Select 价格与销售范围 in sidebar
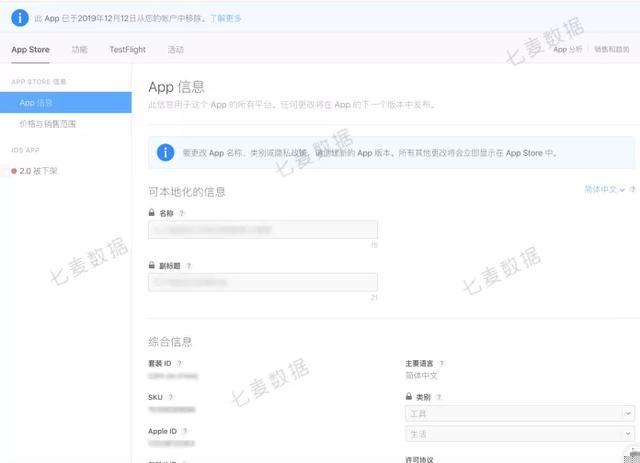This screenshot has height=463, width=640. pyautogui.click(x=48, y=124)
